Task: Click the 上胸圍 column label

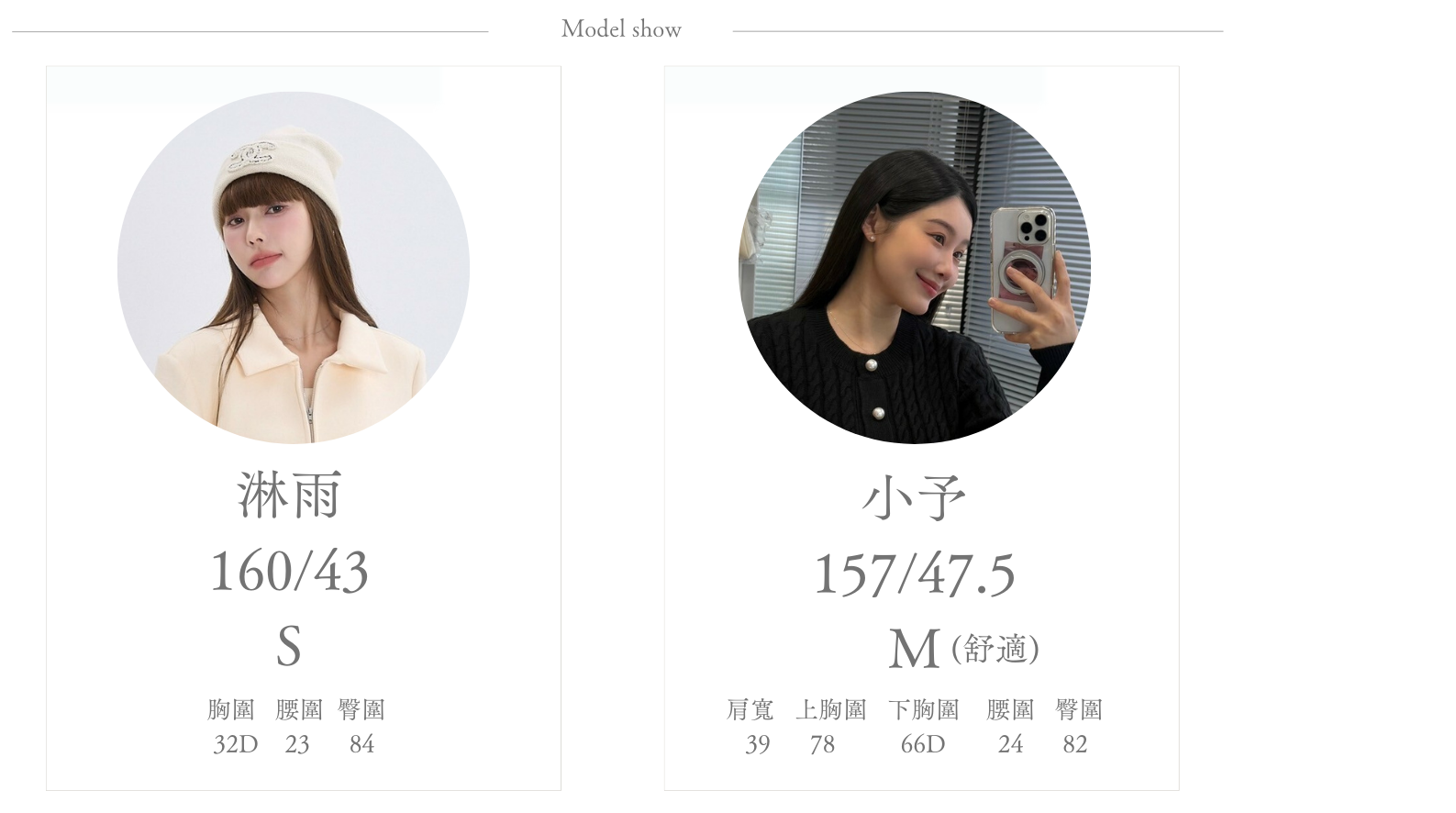Action: (x=830, y=709)
